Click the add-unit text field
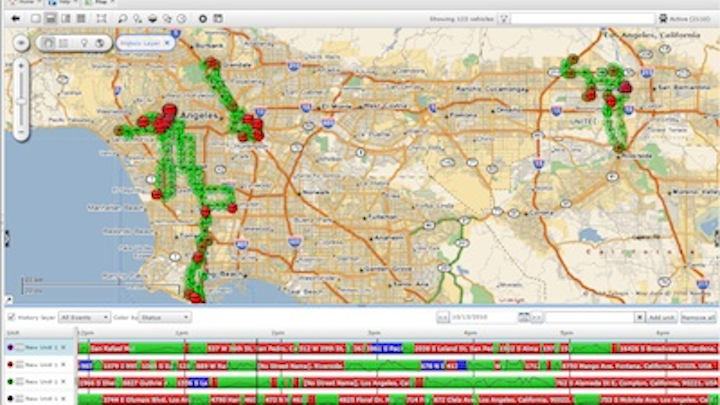 pos(589,317)
